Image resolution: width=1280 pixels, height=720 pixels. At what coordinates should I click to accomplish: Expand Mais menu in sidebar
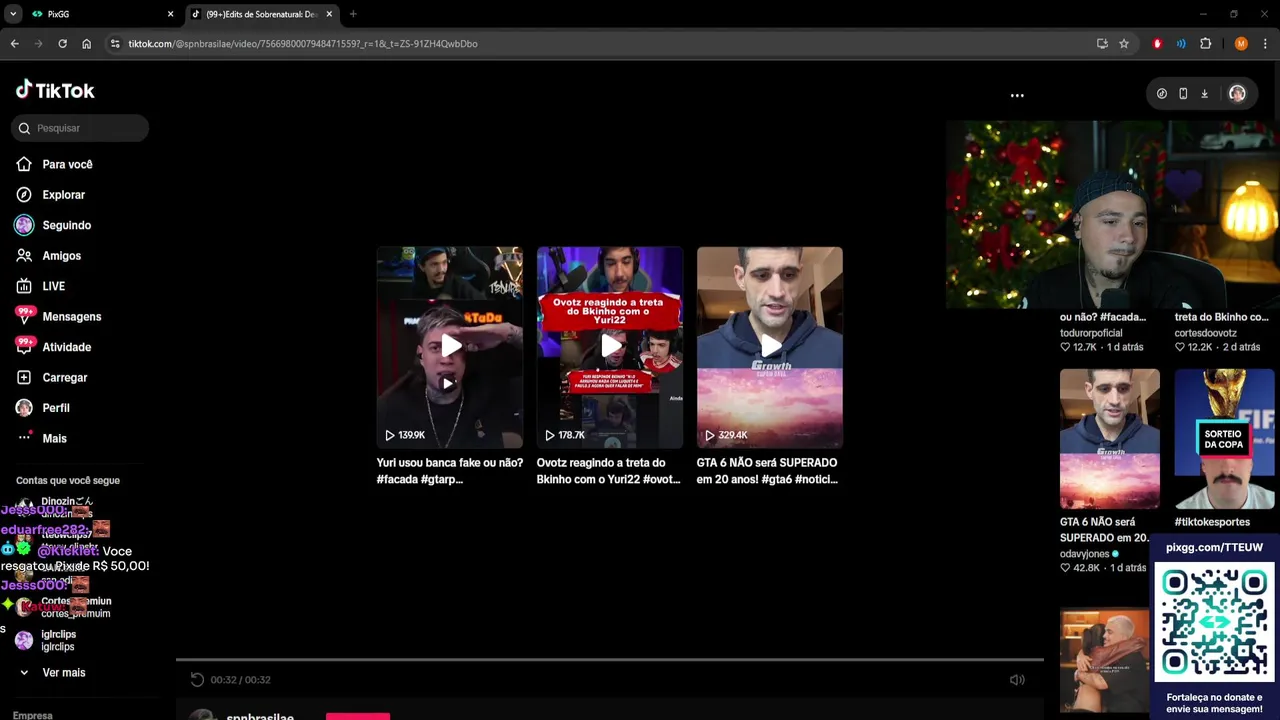[41, 439]
